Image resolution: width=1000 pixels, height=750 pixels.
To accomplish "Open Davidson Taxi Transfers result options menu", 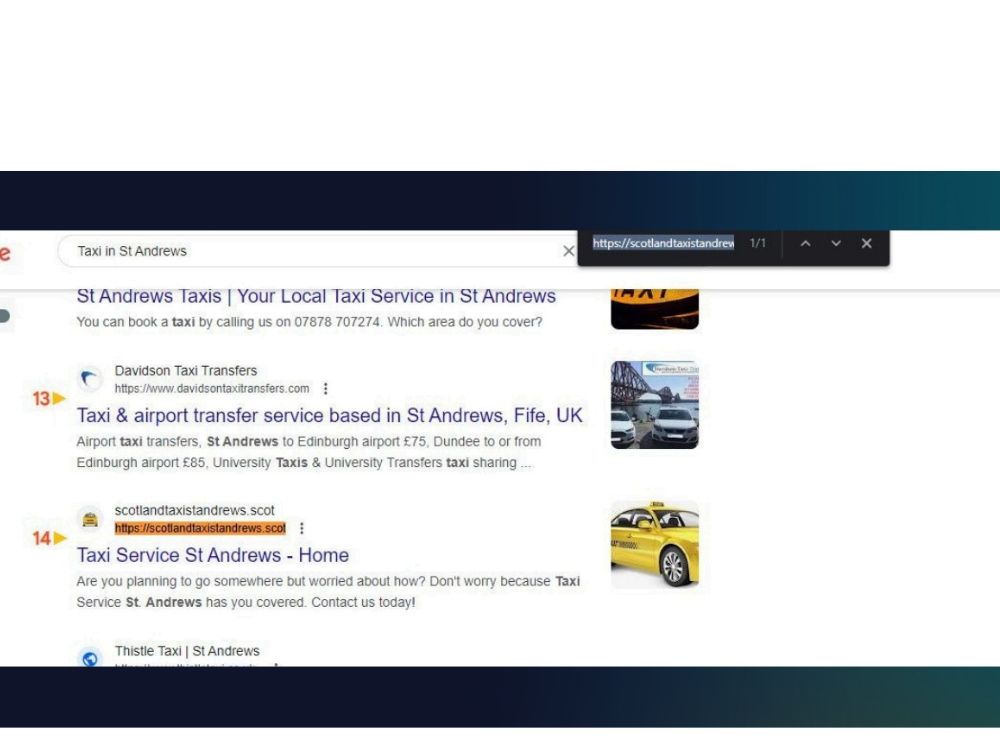I will click(x=326, y=388).
